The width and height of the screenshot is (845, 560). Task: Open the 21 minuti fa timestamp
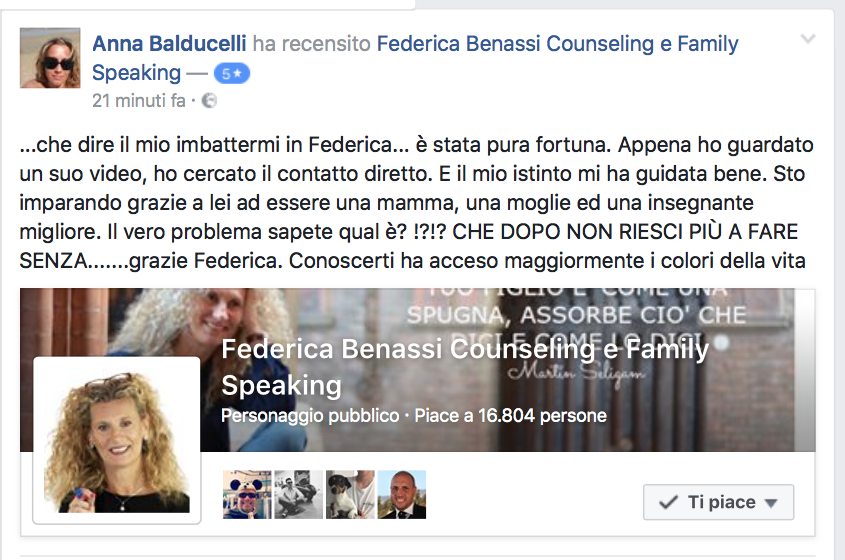click(138, 101)
